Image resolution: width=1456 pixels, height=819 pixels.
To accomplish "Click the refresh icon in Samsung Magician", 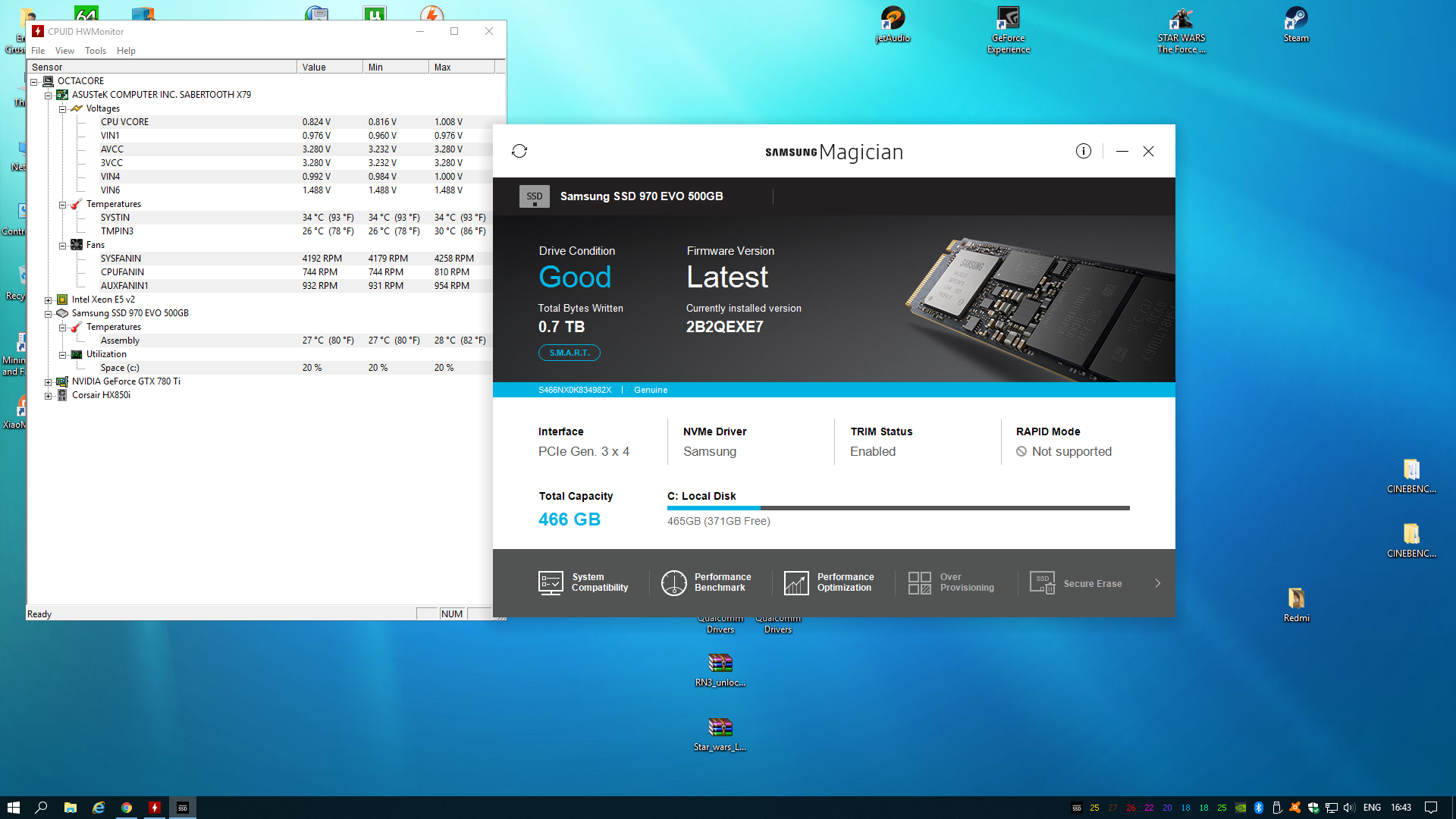I will (x=519, y=151).
